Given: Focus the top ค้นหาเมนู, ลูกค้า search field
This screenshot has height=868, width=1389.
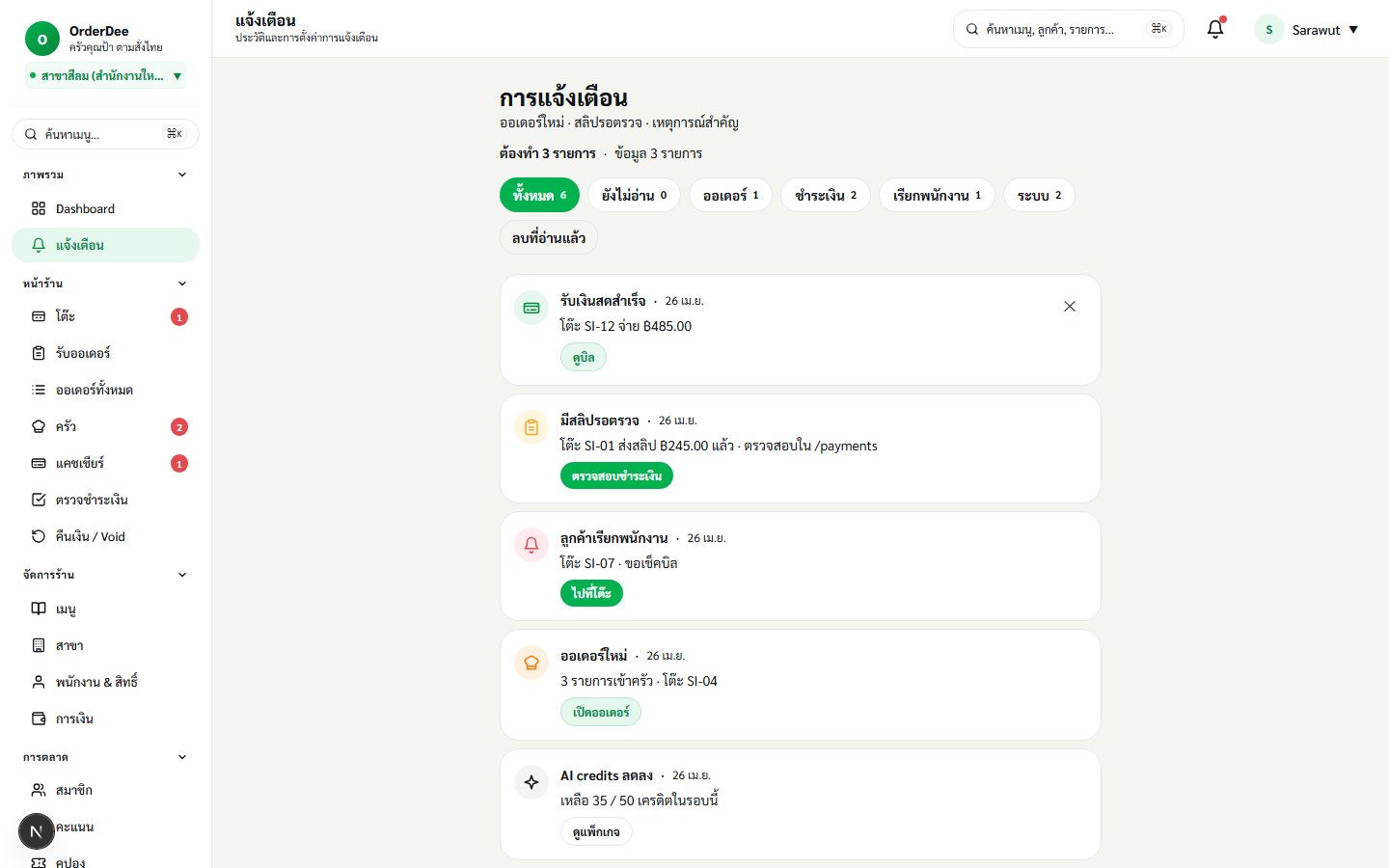Looking at the screenshot, I should click(1068, 29).
